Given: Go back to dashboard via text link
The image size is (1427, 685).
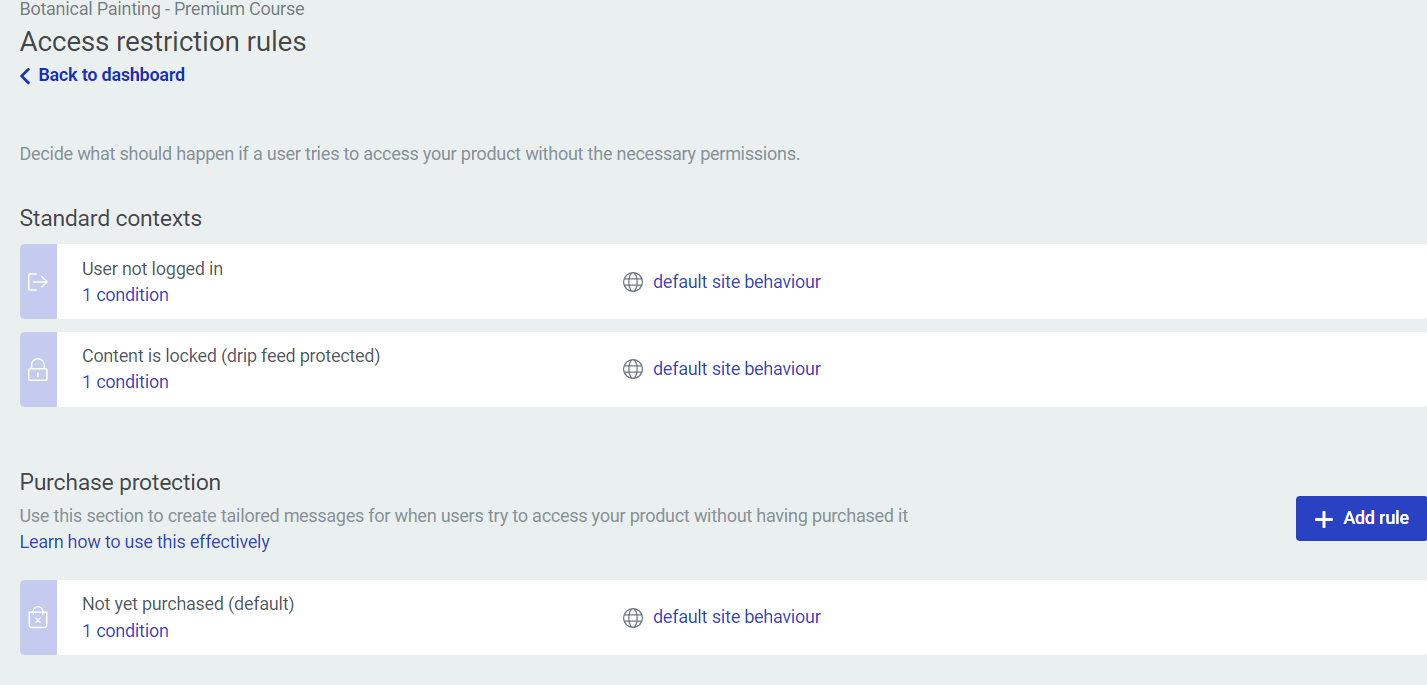Looking at the screenshot, I should point(111,75).
